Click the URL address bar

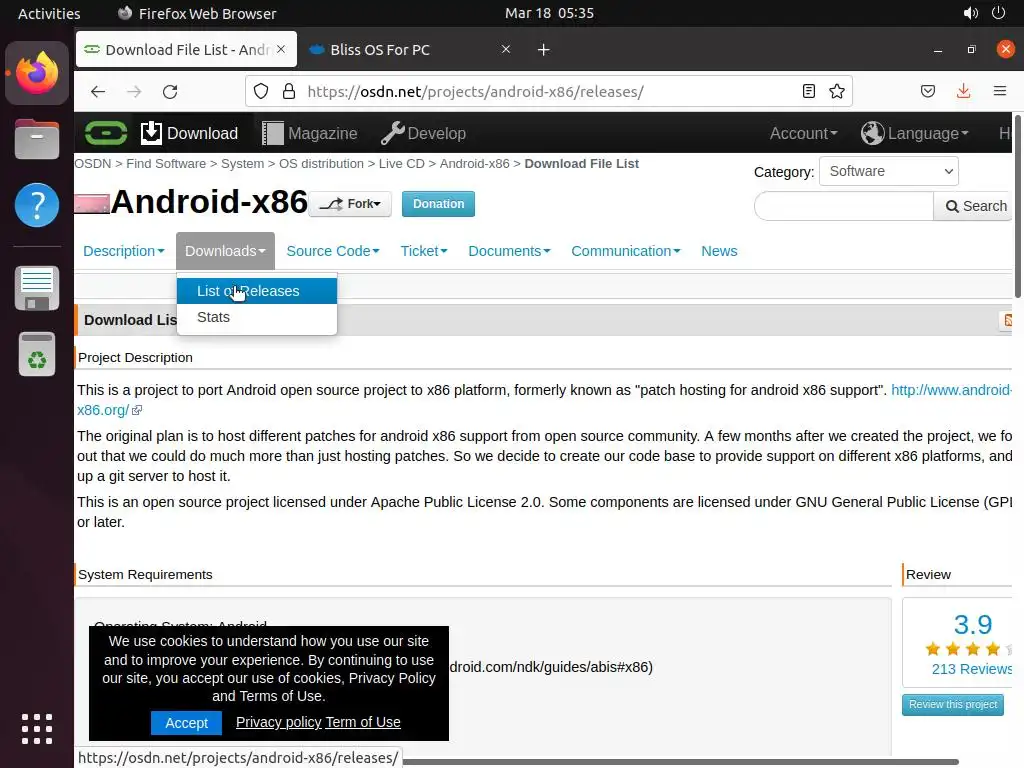coord(549,91)
